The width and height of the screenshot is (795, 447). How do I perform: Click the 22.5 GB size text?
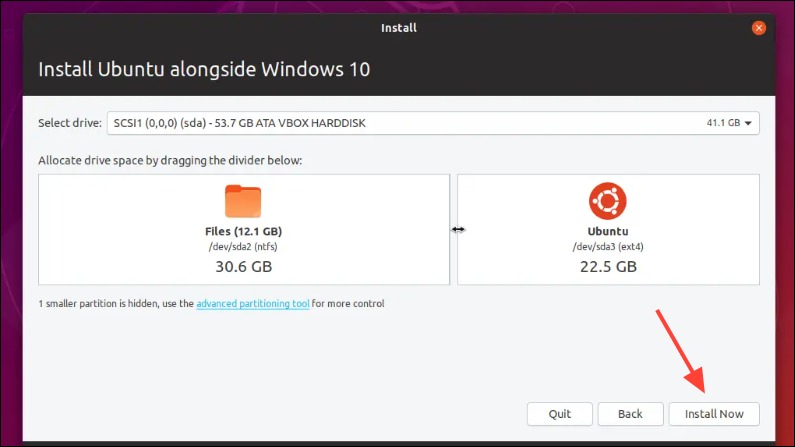(x=608, y=267)
